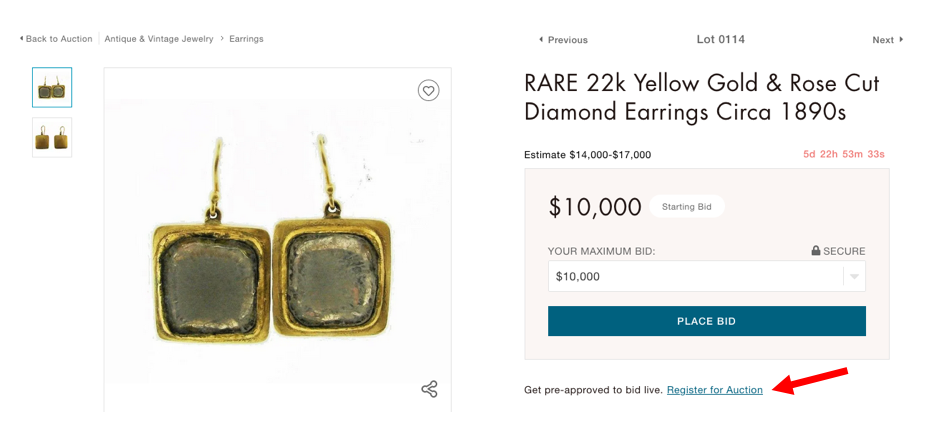The image size is (940, 423).
Task: Click the main earrings product image
Action: (277, 240)
